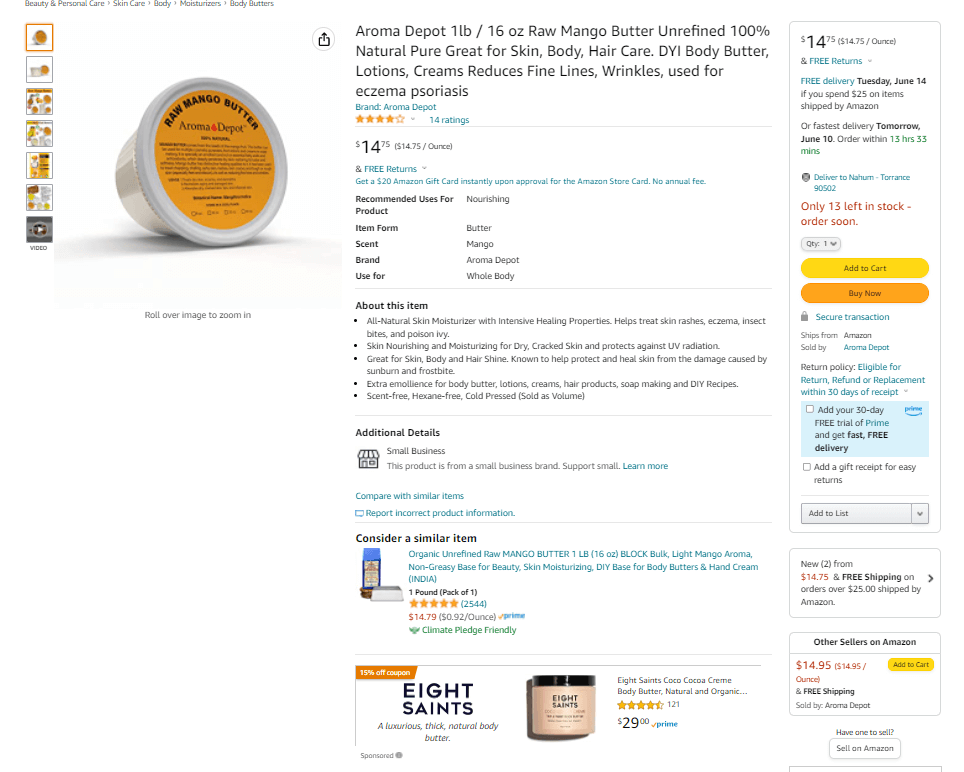964x772 pixels.
Task: Click the prime logo beside the similar item
Action: point(511,616)
